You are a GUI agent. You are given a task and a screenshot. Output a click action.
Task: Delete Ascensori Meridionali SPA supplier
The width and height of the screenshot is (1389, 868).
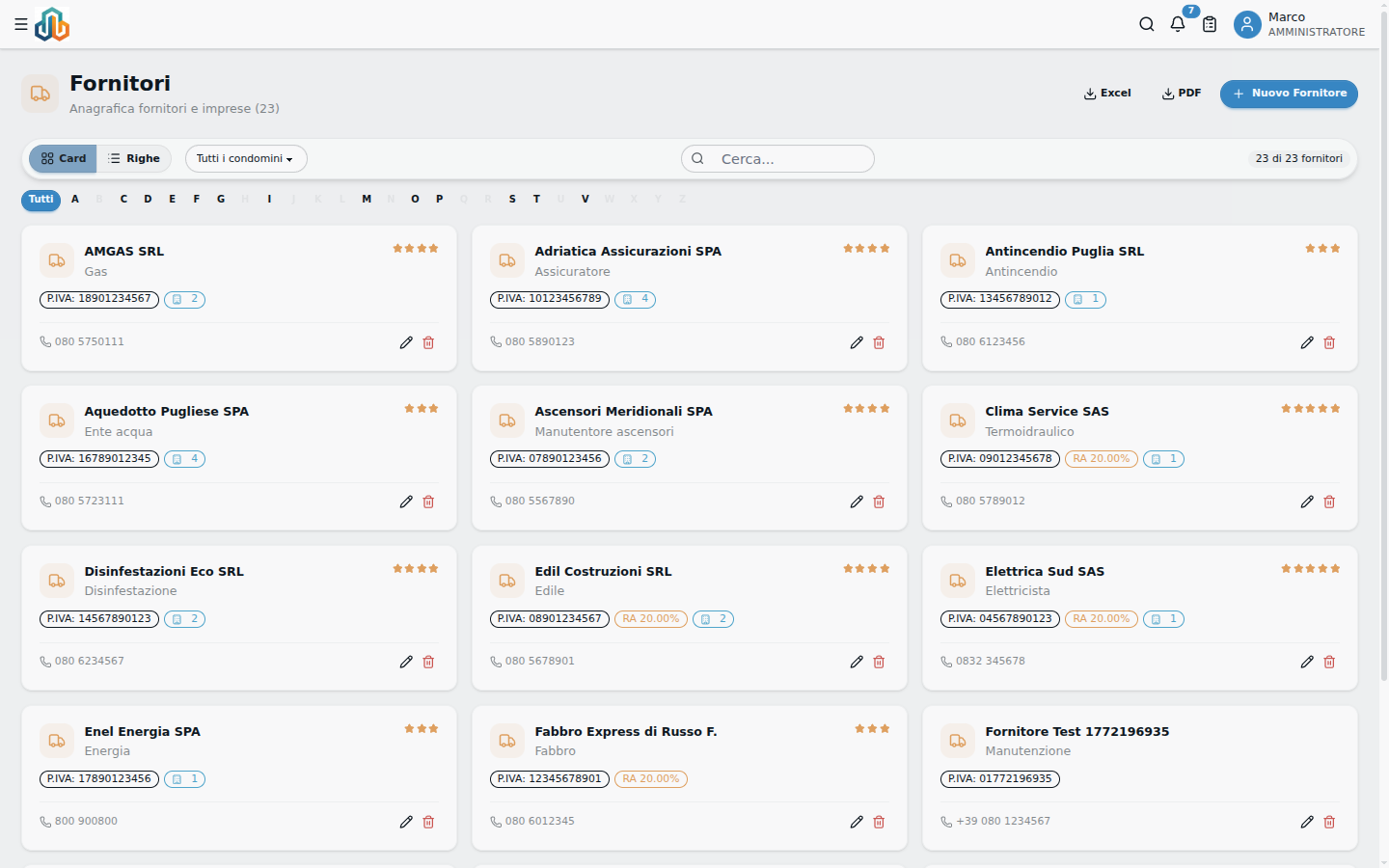(879, 502)
